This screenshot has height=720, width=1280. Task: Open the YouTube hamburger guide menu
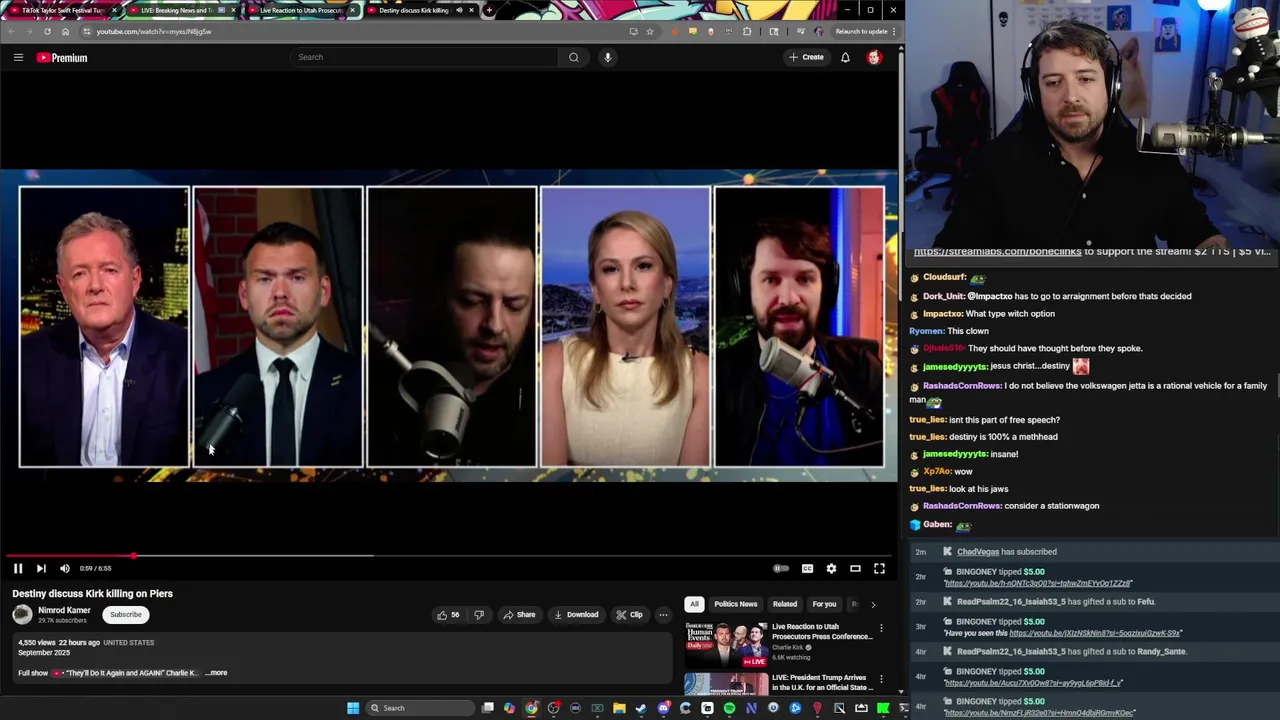[18, 57]
